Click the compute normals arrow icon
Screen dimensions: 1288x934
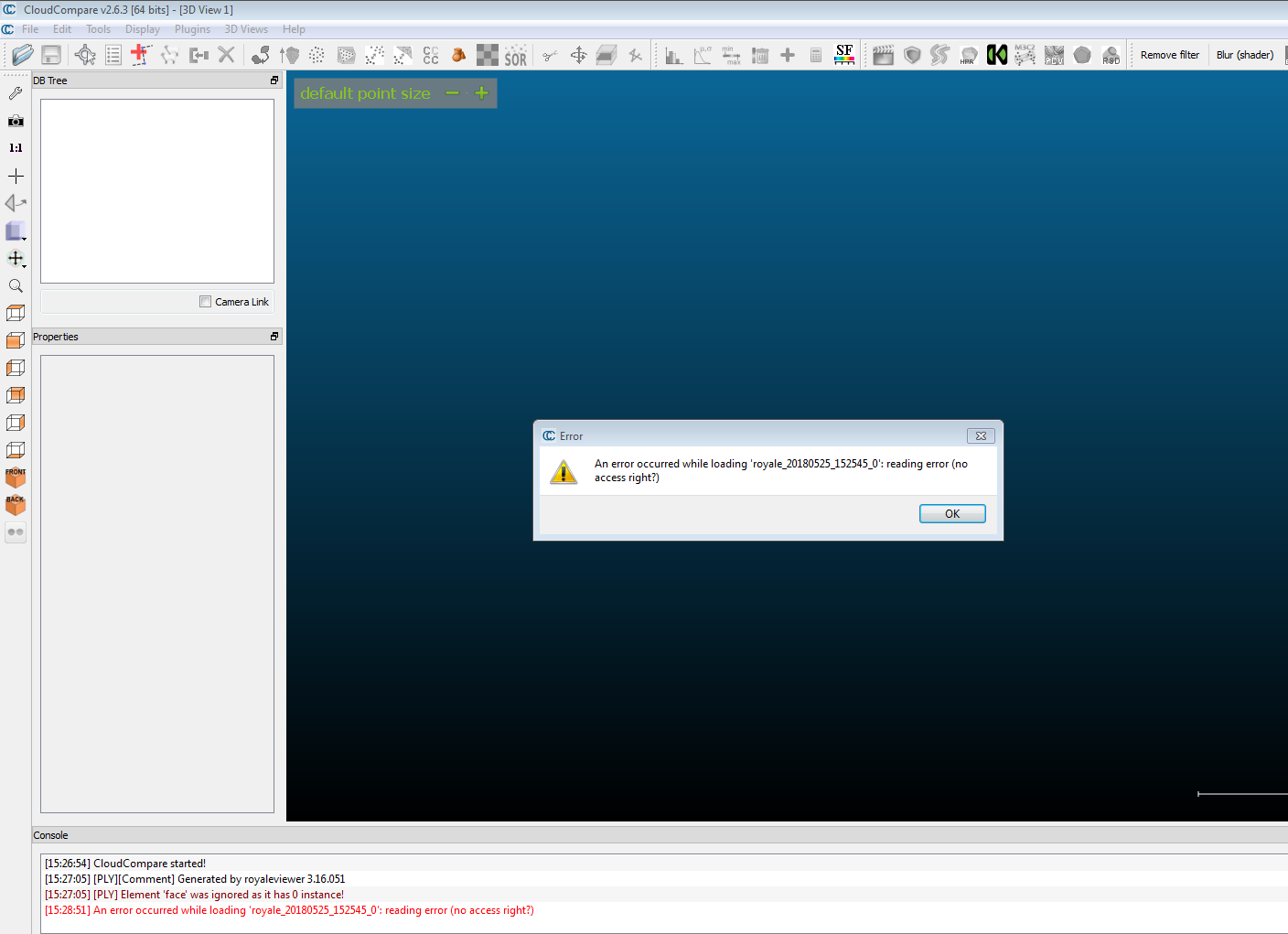coord(289,55)
